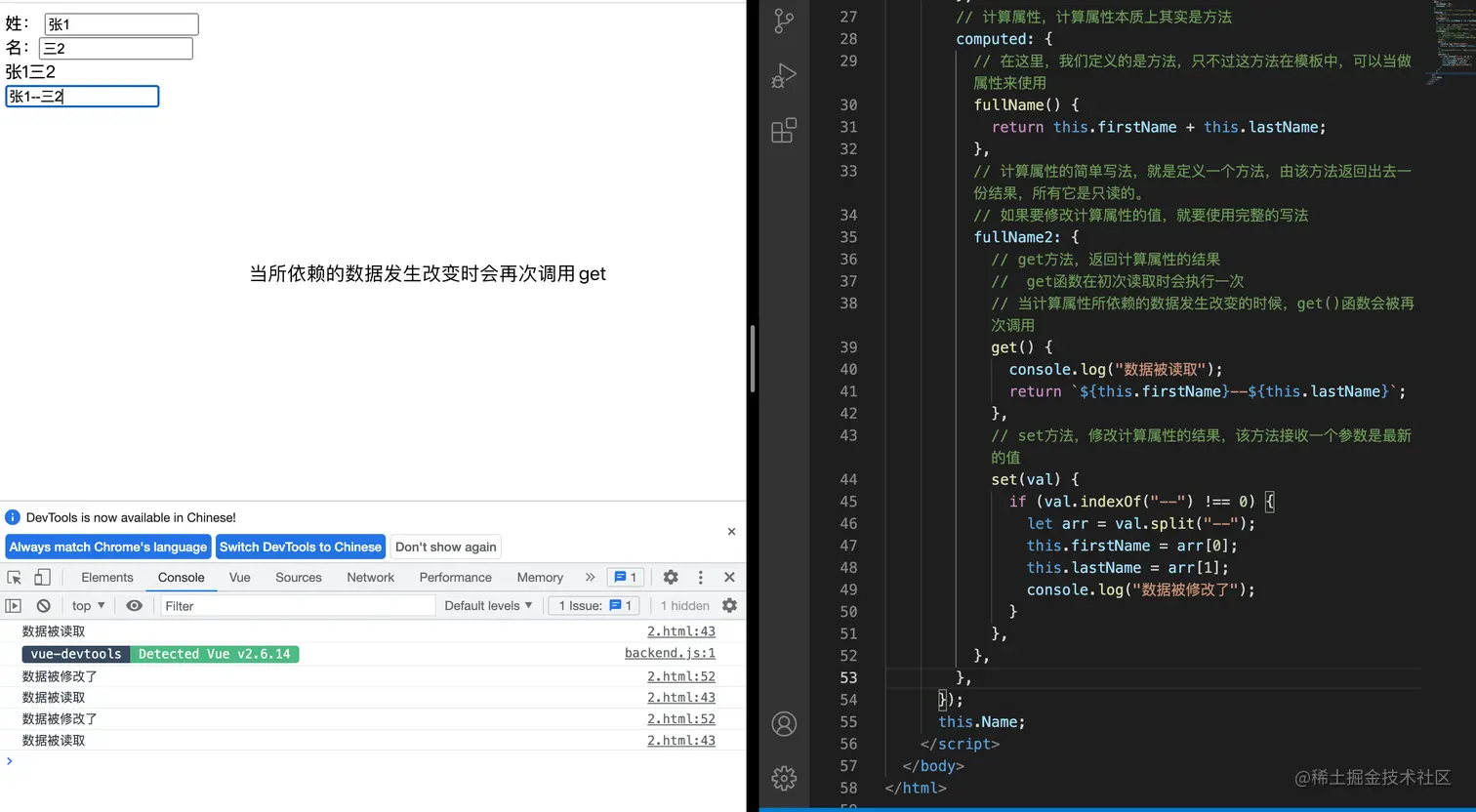This screenshot has width=1476, height=812.
Task: Click the 'this.firstName = arr[0];' line
Action: coord(1132,547)
